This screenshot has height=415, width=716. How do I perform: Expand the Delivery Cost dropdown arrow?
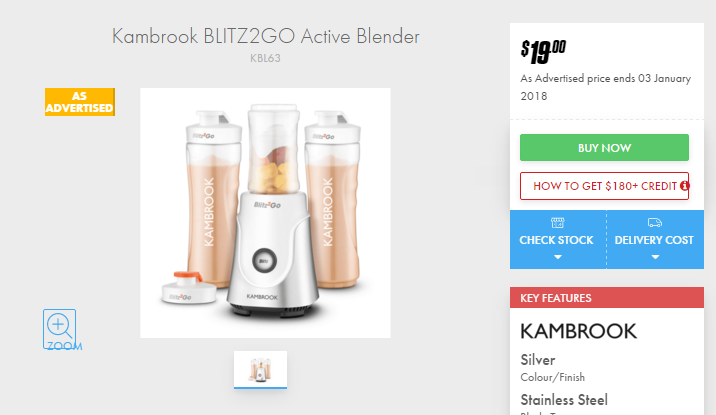(x=655, y=257)
